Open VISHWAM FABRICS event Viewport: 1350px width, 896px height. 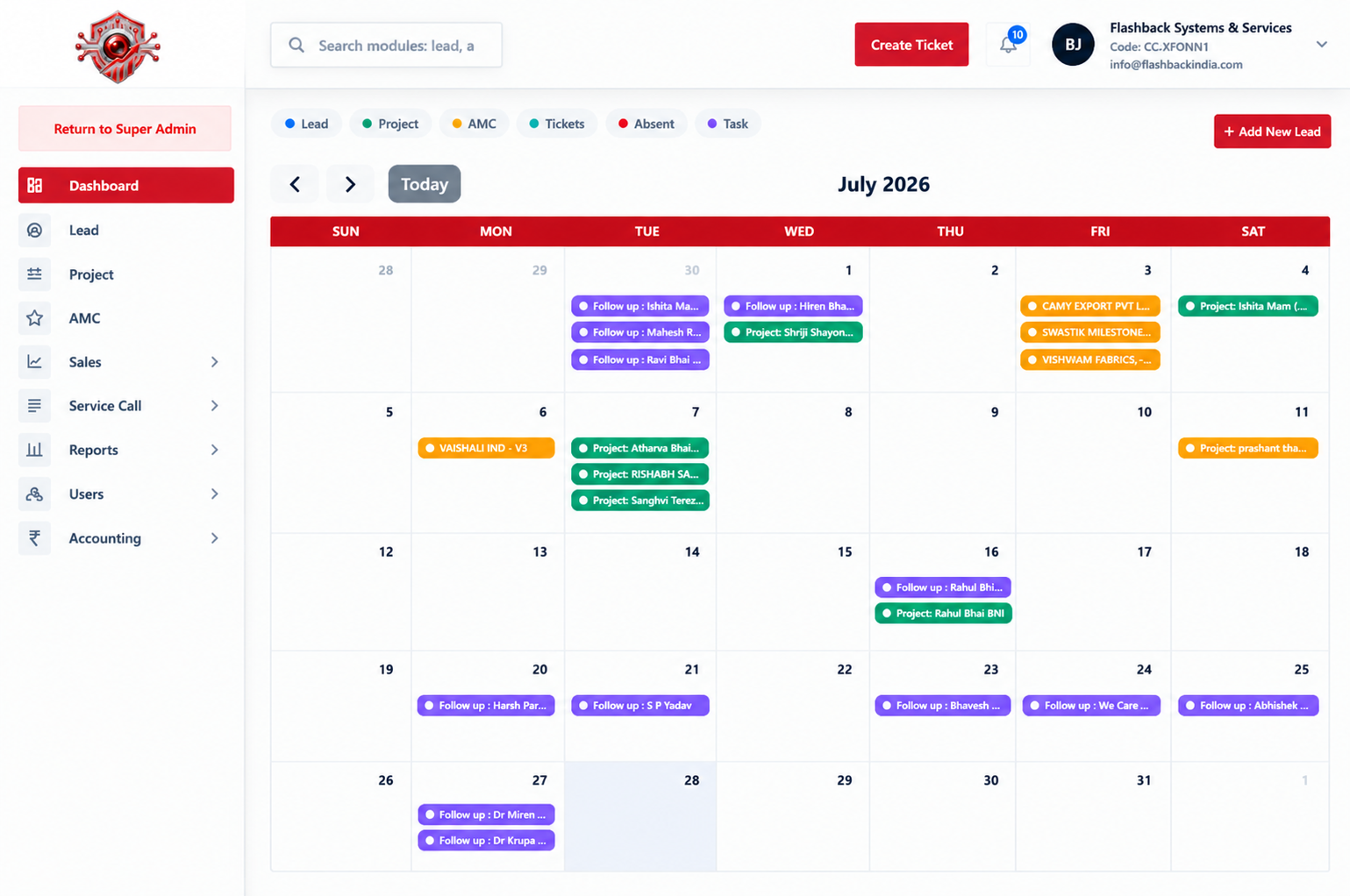tap(1090, 359)
